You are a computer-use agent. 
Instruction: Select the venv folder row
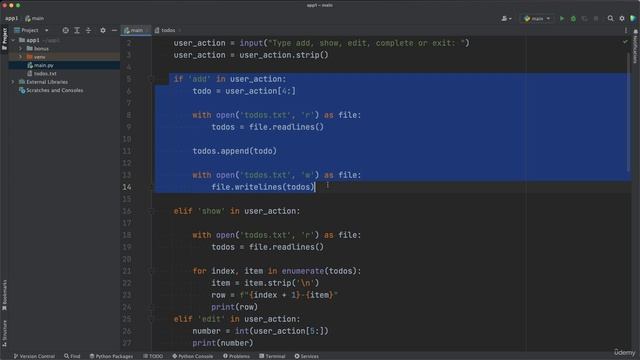point(64,57)
